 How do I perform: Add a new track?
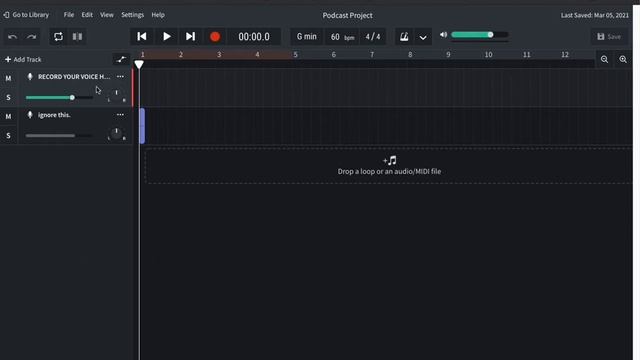point(23,60)
